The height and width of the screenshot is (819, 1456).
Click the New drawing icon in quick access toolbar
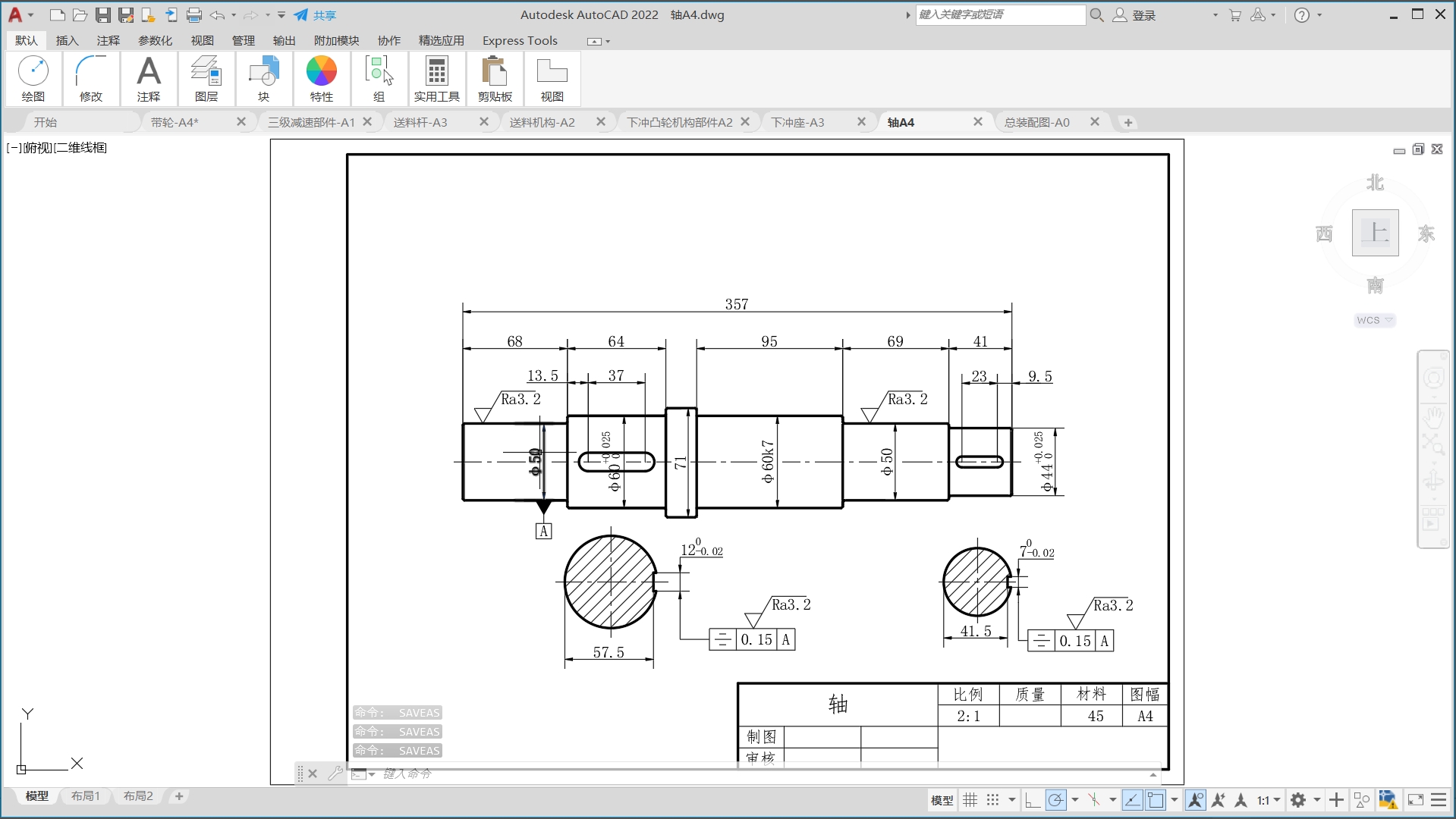point(57,15)
